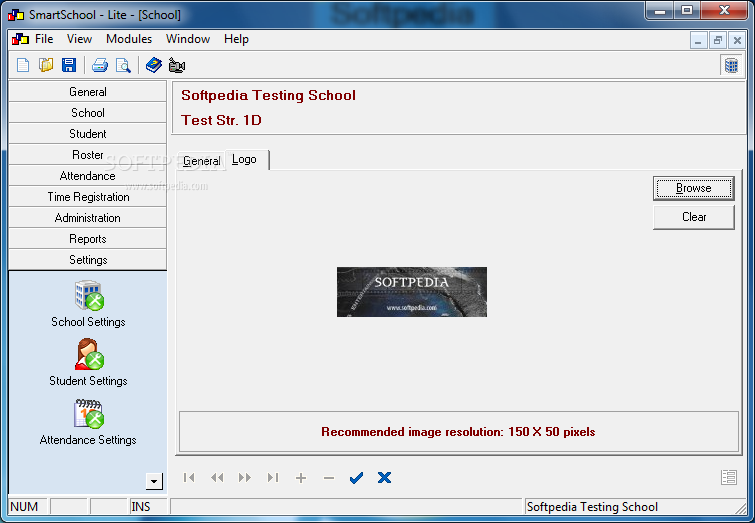Click the Clear button
This screenshot has width=755, height=523.
point(694,217)
